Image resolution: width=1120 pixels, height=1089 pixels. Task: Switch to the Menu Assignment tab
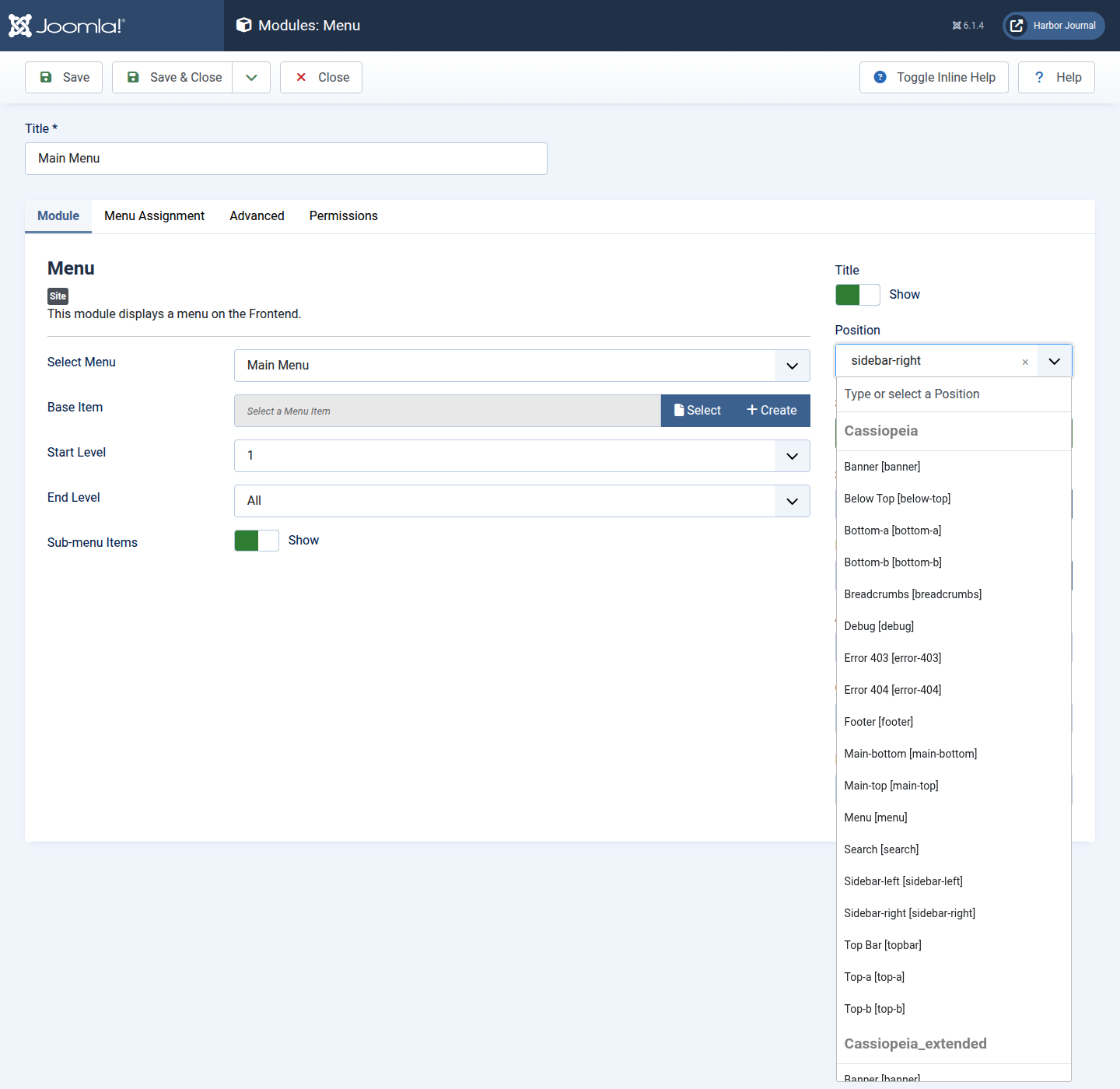pos(154,216)
